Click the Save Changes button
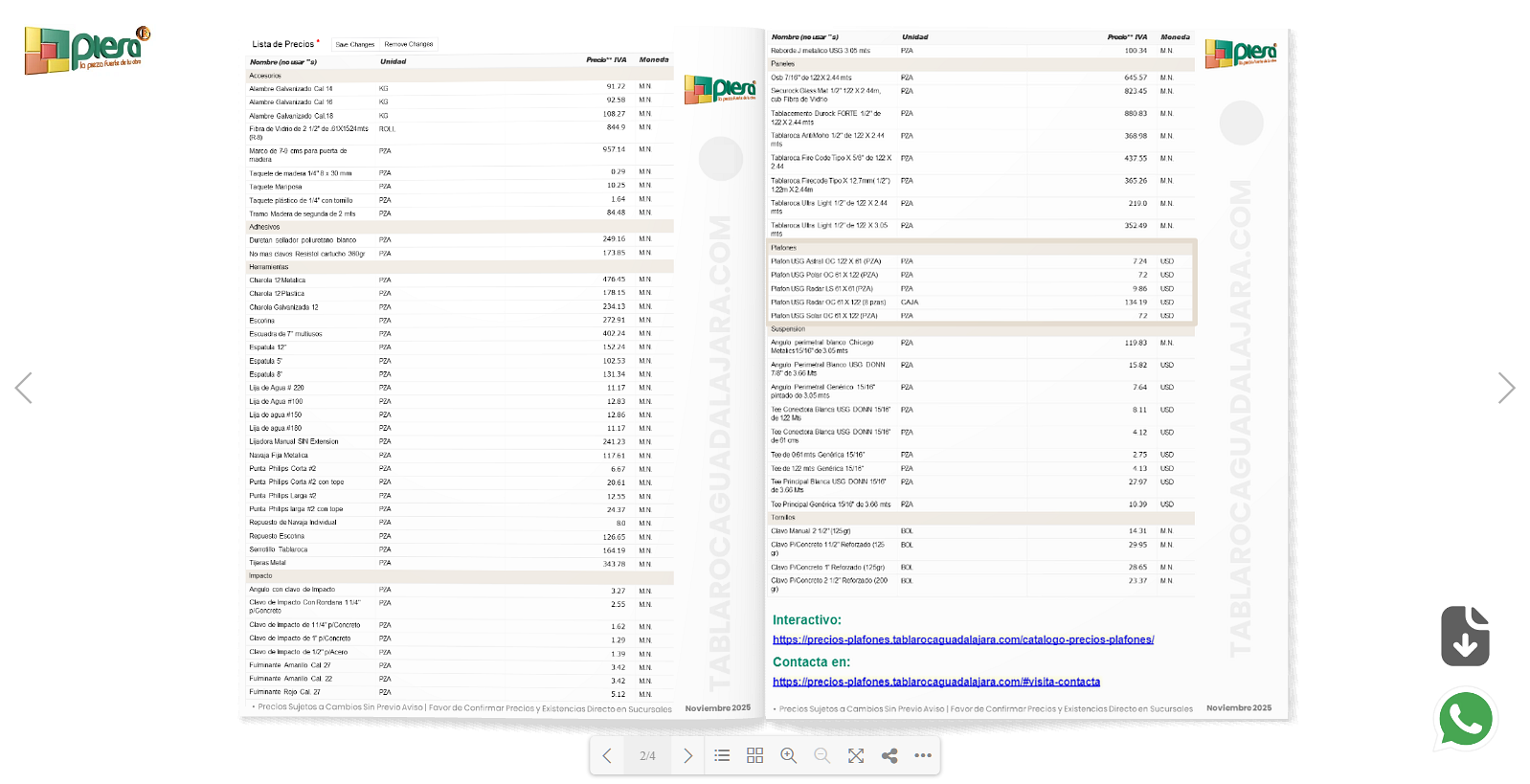The height and width of the screenshot is (784, 1530). point(355,44)
